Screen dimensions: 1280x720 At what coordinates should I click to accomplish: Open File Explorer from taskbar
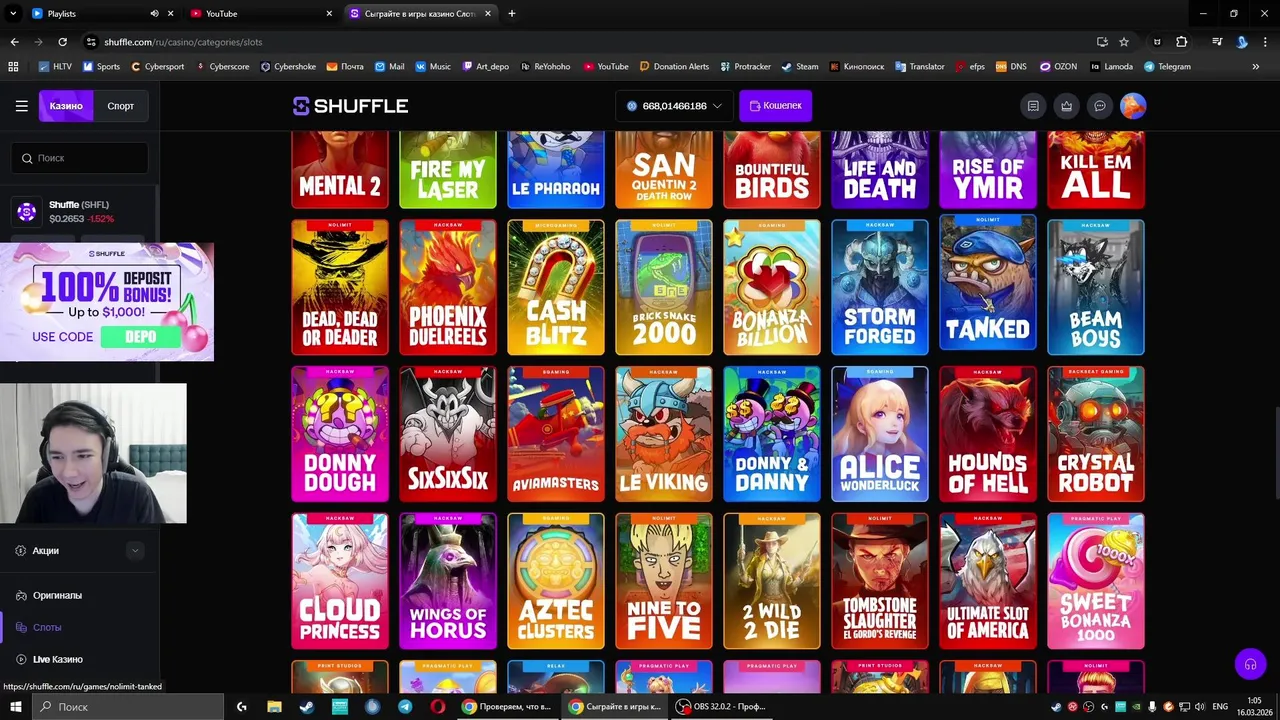pyautogui.click(x=274, y=706)
